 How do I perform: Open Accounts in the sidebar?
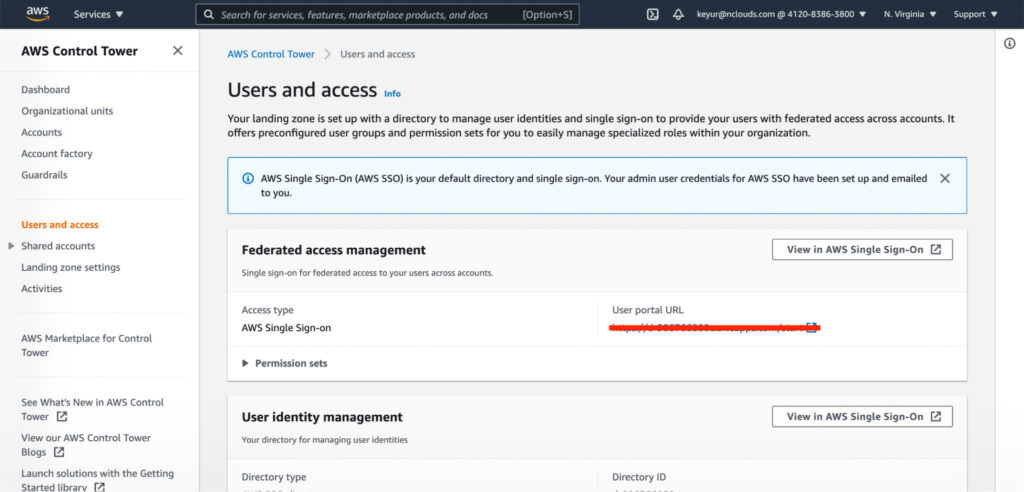click(x=41, y=133)
